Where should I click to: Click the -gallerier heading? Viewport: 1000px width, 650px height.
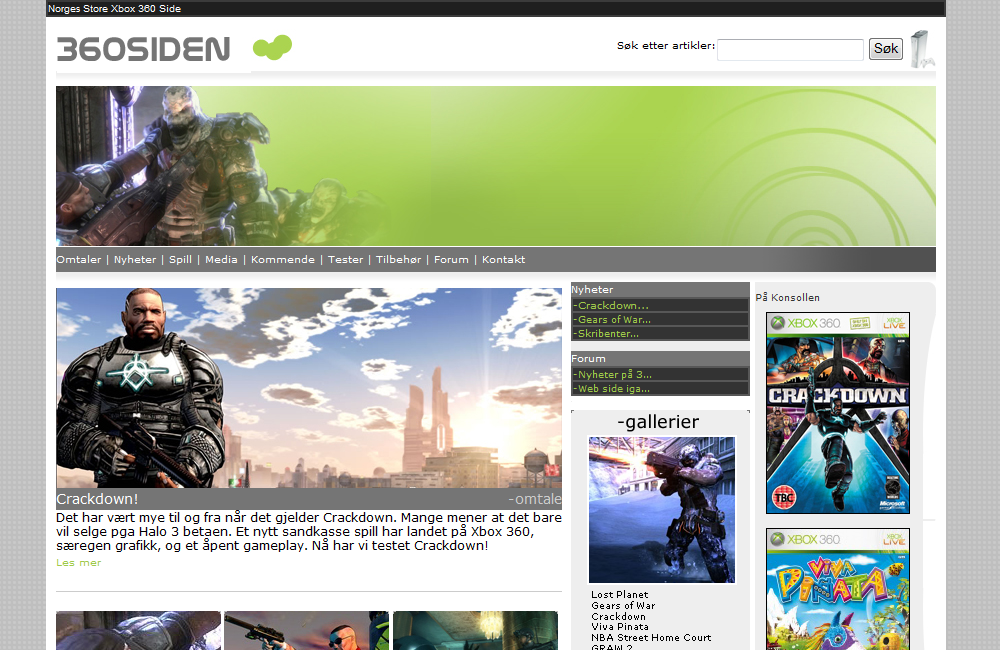[658, 422]
